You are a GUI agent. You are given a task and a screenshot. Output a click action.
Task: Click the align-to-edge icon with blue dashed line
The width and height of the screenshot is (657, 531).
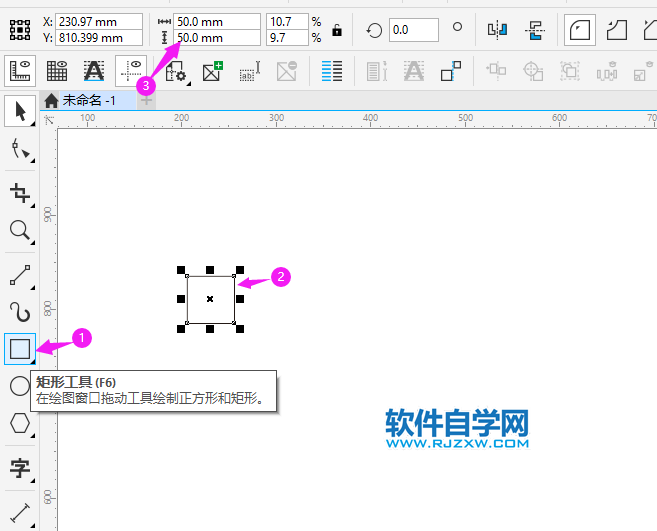coord(451,71)
